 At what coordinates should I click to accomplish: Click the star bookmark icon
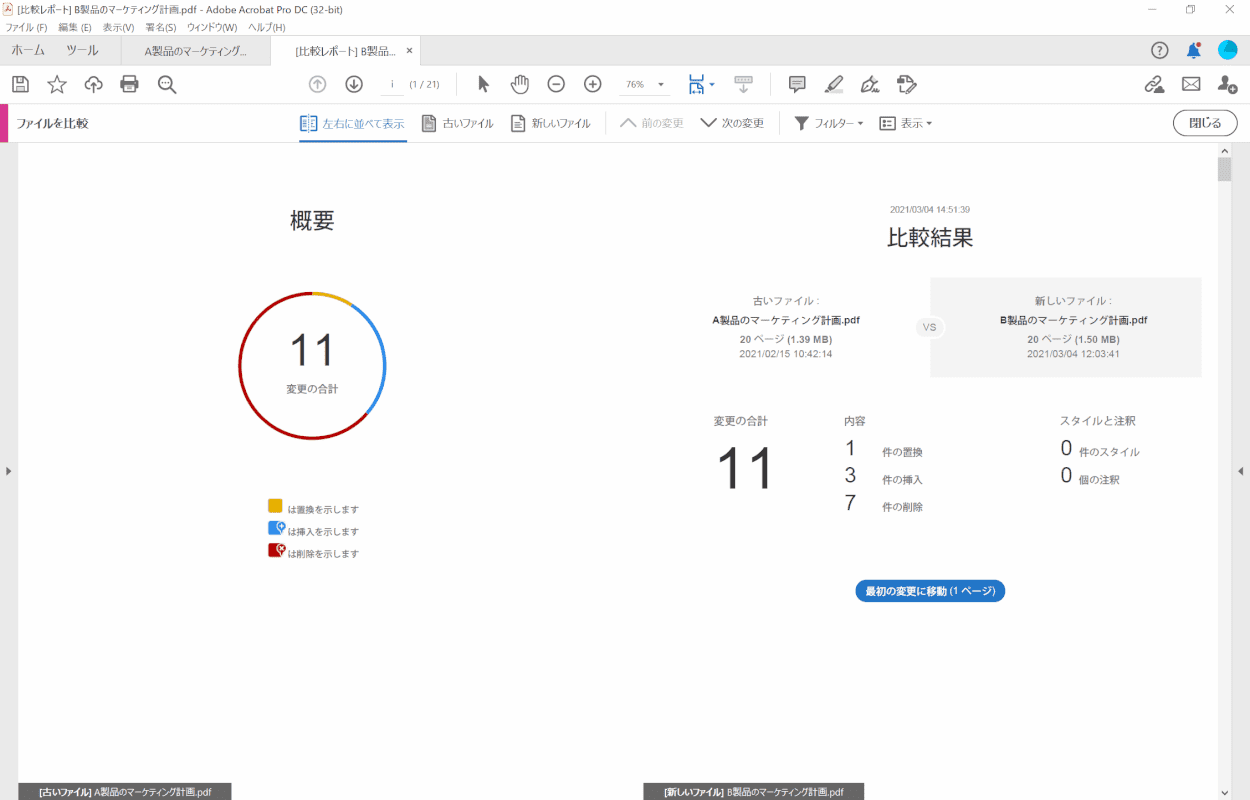point(57,84)
